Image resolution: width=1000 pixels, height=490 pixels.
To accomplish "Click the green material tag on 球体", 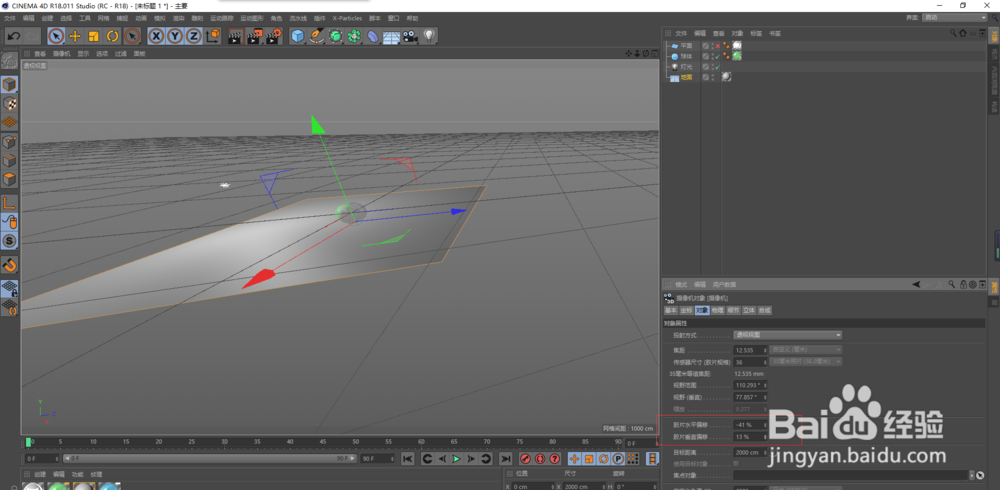I will (737, 56).
